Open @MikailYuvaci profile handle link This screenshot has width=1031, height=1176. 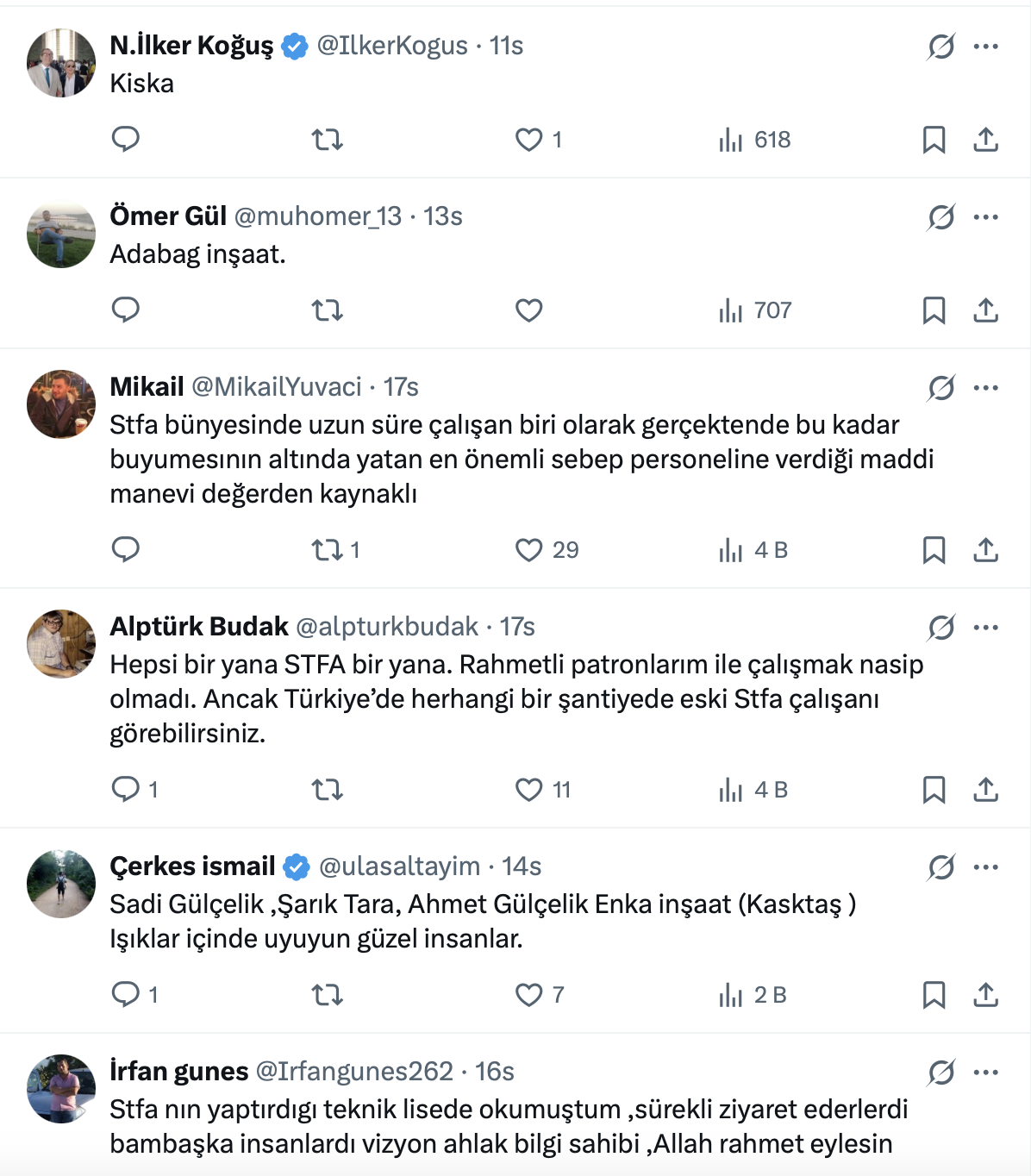point(276,387)
